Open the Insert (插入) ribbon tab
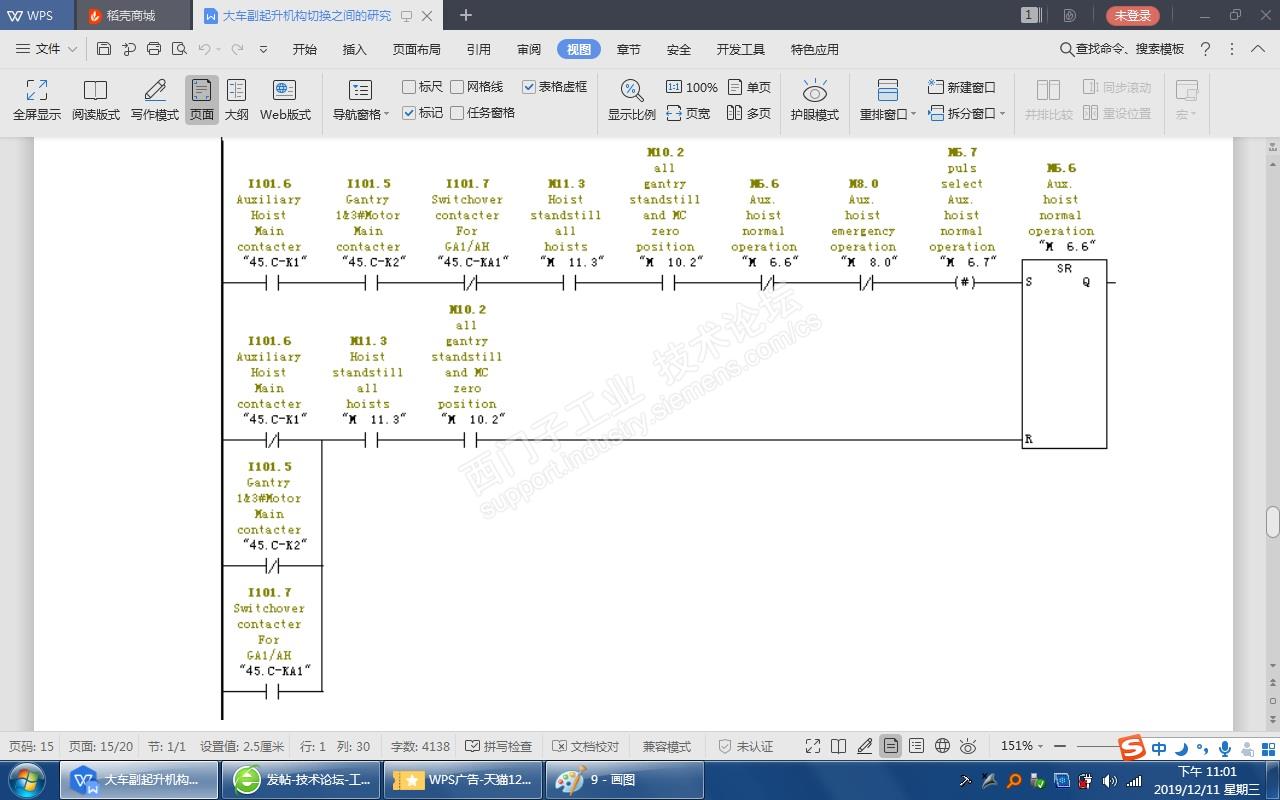The image size is (1280, 800). (x=355, y=49)
